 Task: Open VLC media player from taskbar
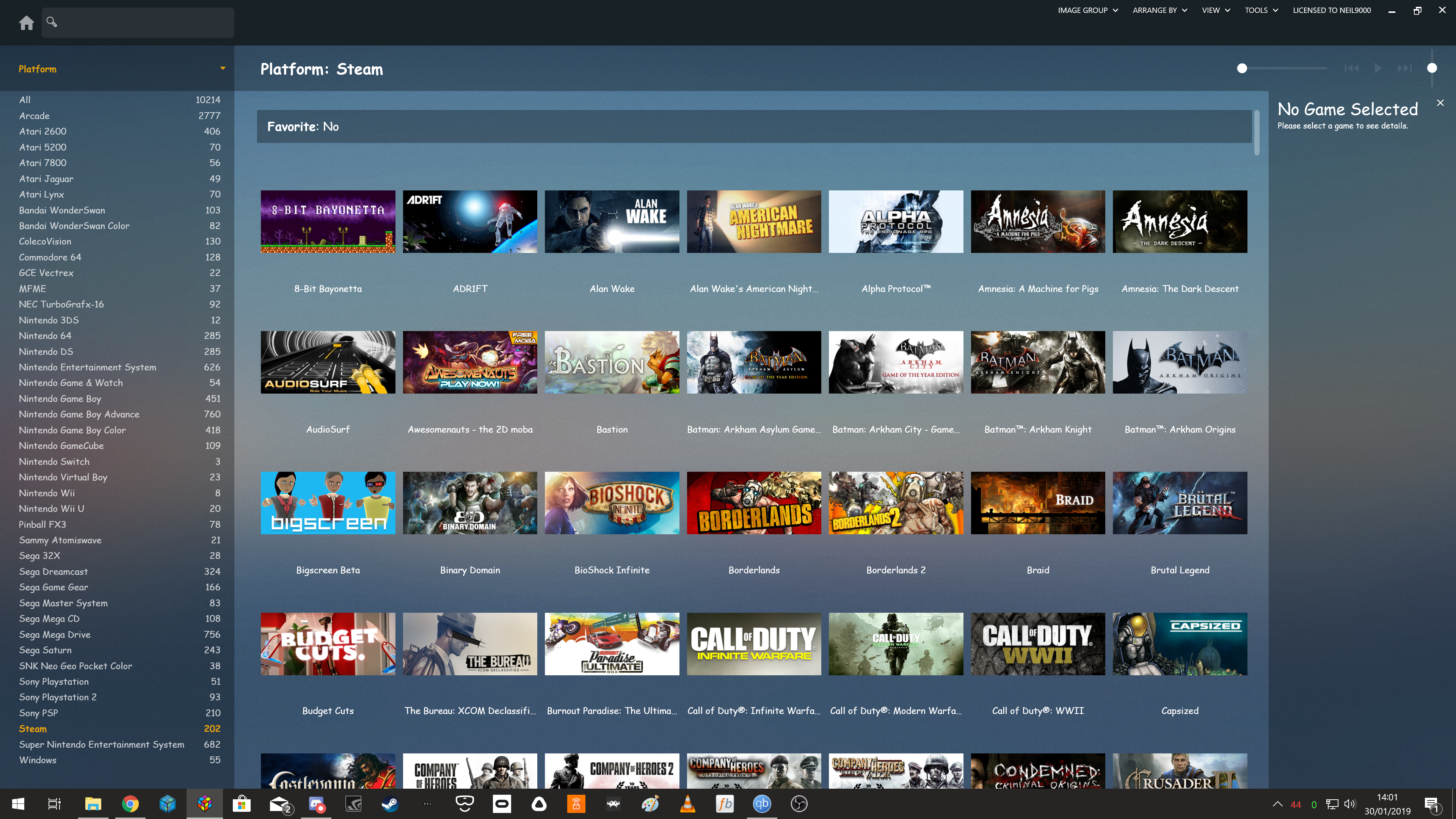(x=687, y=804)
